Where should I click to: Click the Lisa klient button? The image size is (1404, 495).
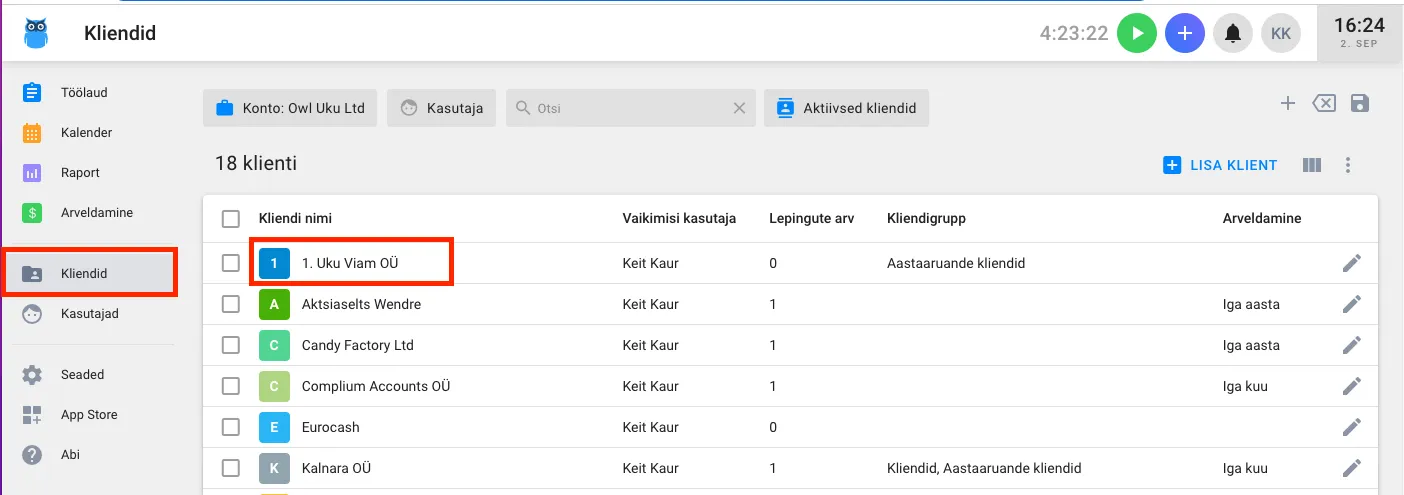[1220, 165]
